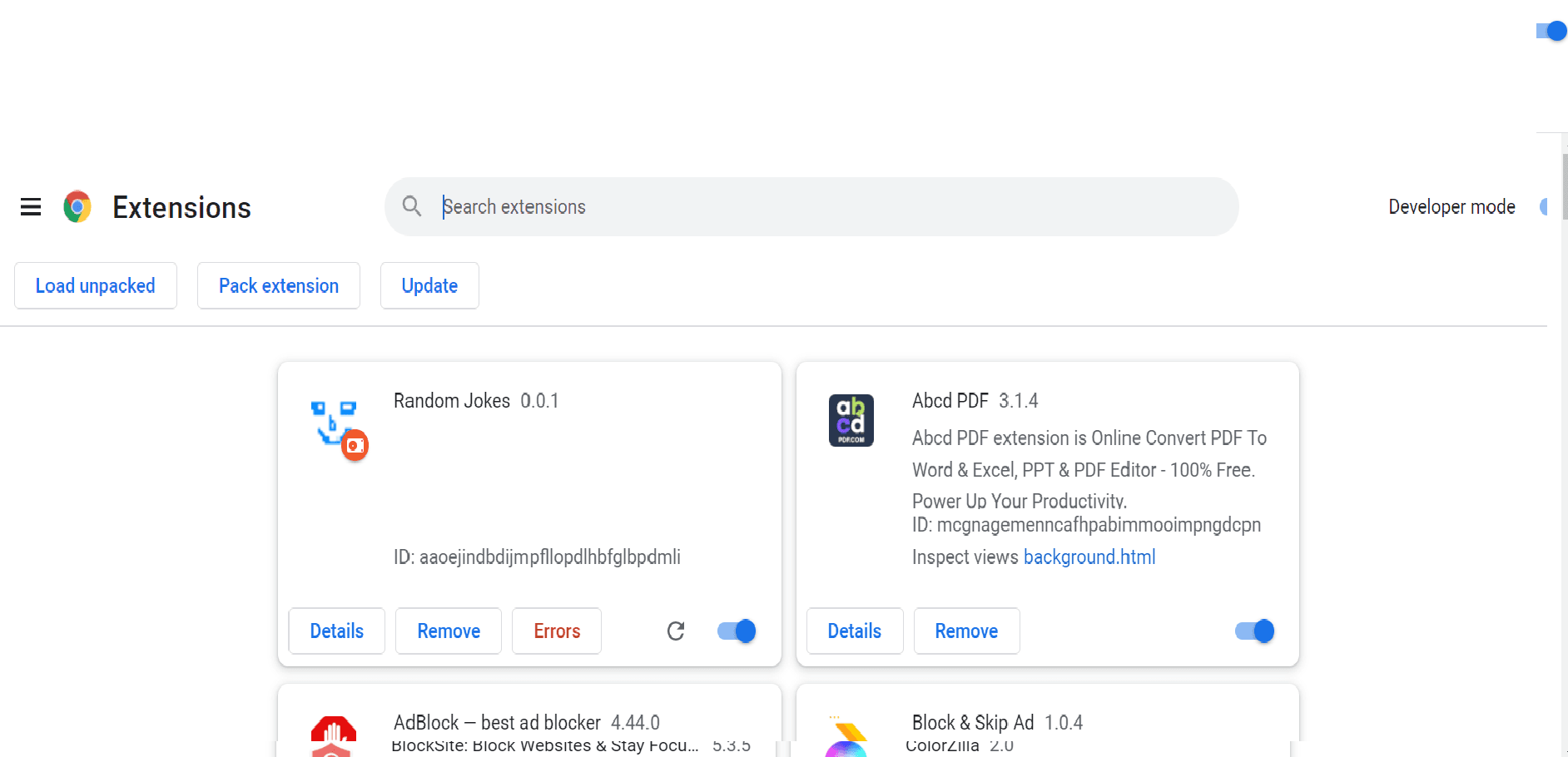Open Details for Abcd PDF
This screenshot has height=757, width=1568.
point(854,631)
